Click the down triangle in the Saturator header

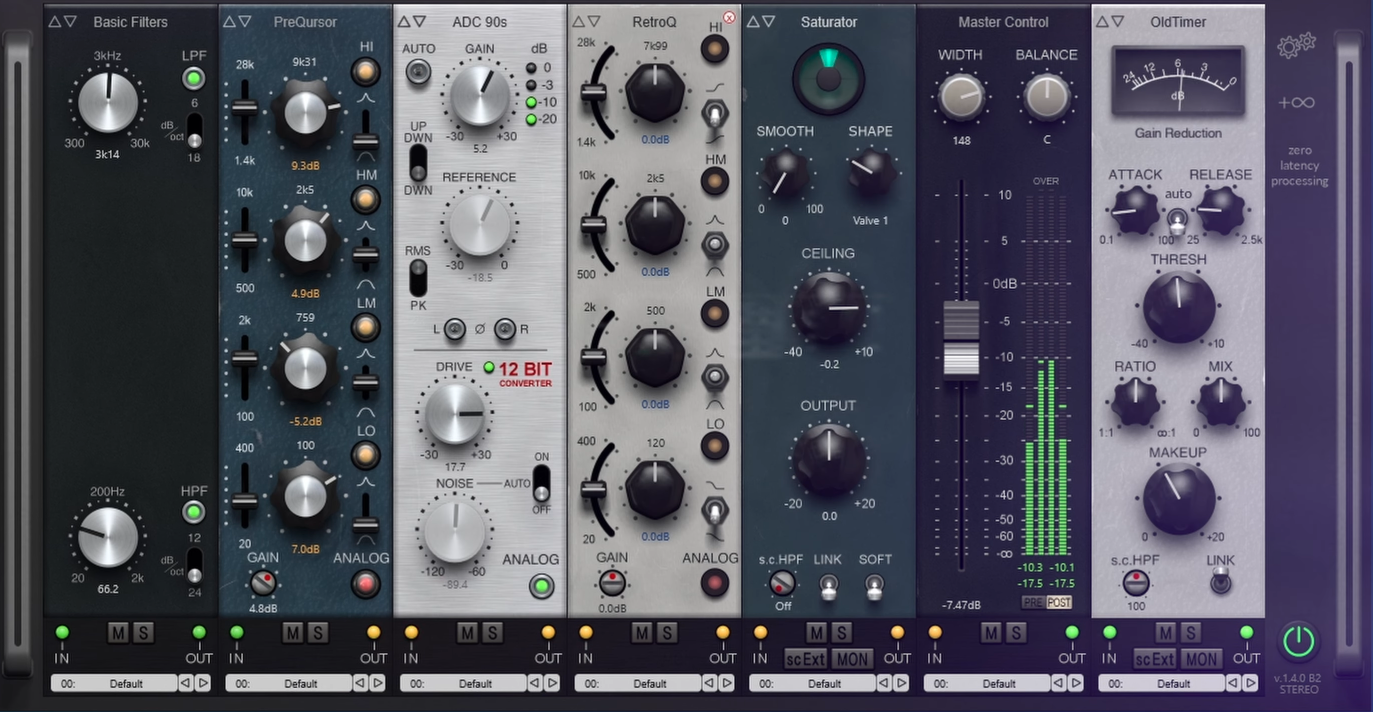768,21
